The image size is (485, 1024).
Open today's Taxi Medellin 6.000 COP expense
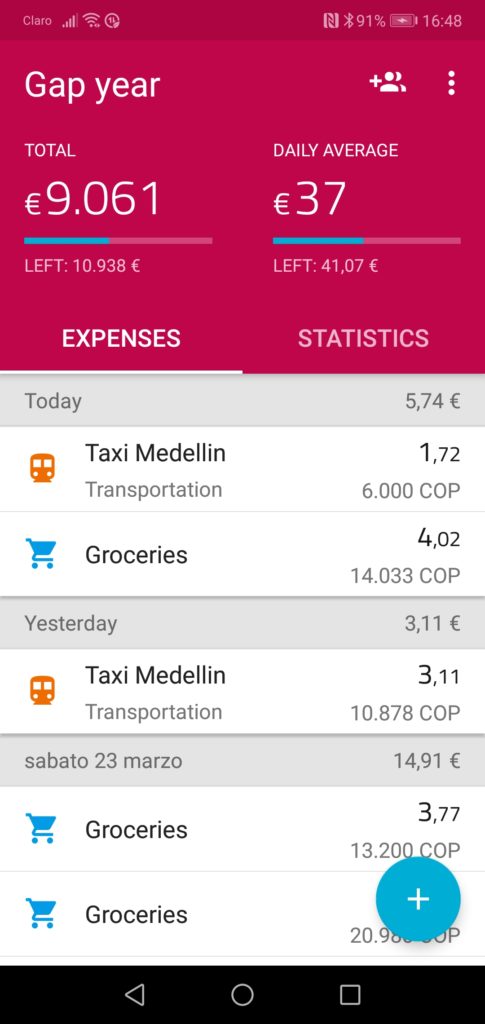(242, 469)
